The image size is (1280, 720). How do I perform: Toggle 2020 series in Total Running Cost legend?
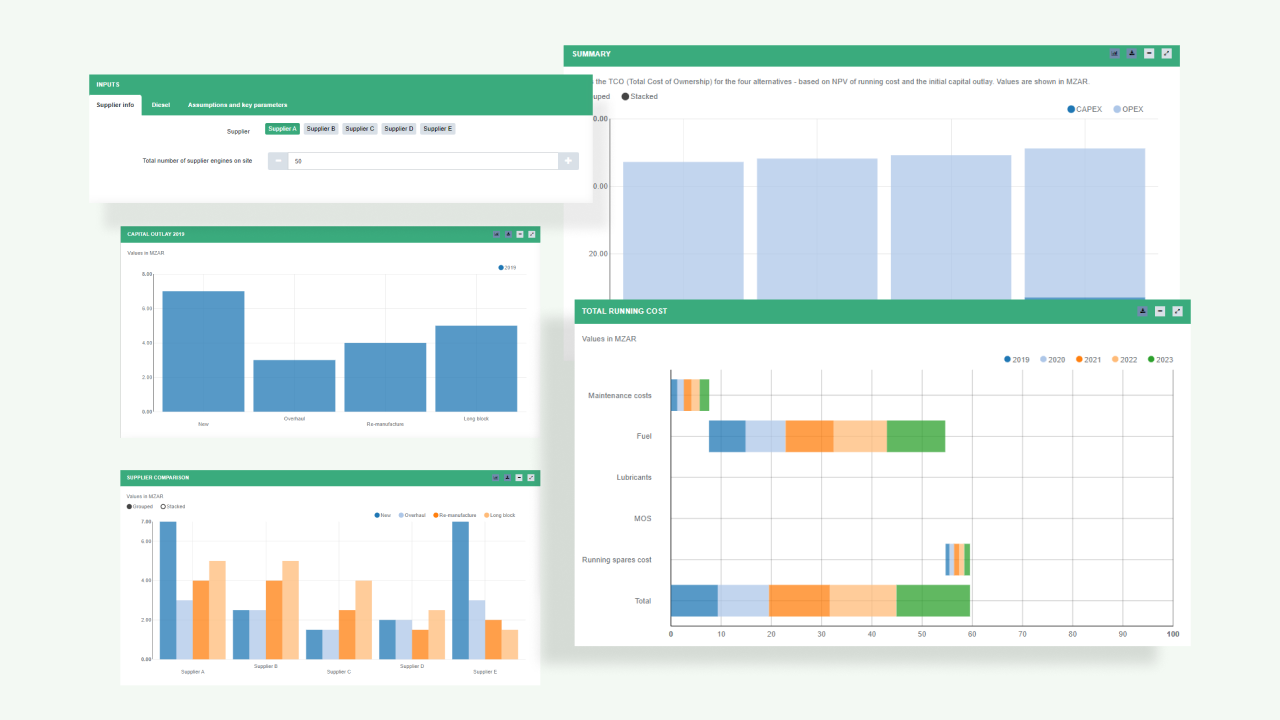click(1053, 360)
